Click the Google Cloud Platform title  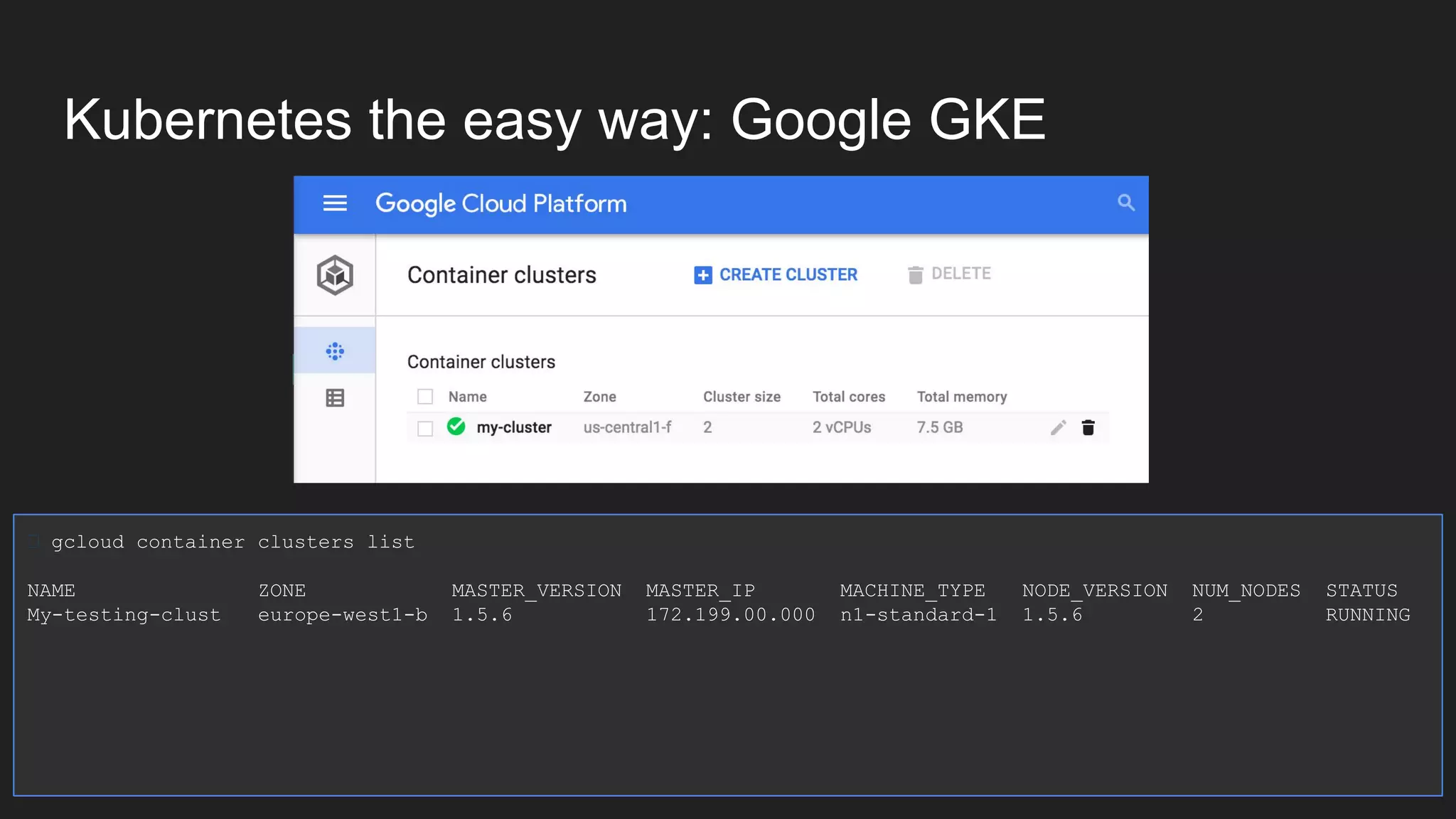[501, 204]
